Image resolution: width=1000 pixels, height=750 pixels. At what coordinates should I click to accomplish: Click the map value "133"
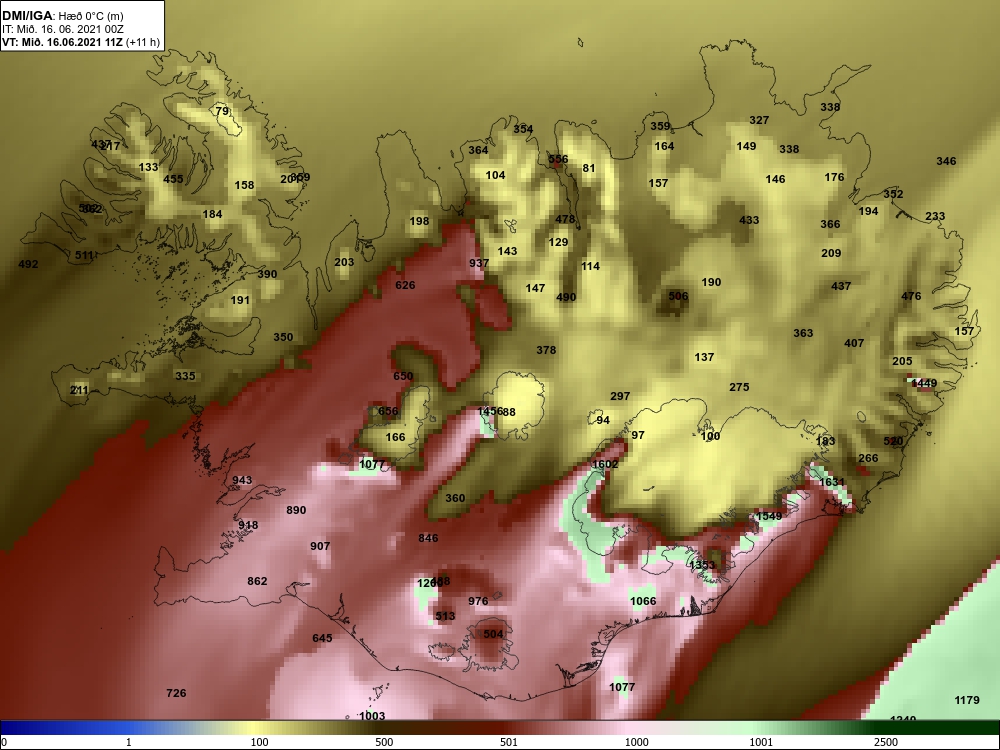tap(148, 167)
